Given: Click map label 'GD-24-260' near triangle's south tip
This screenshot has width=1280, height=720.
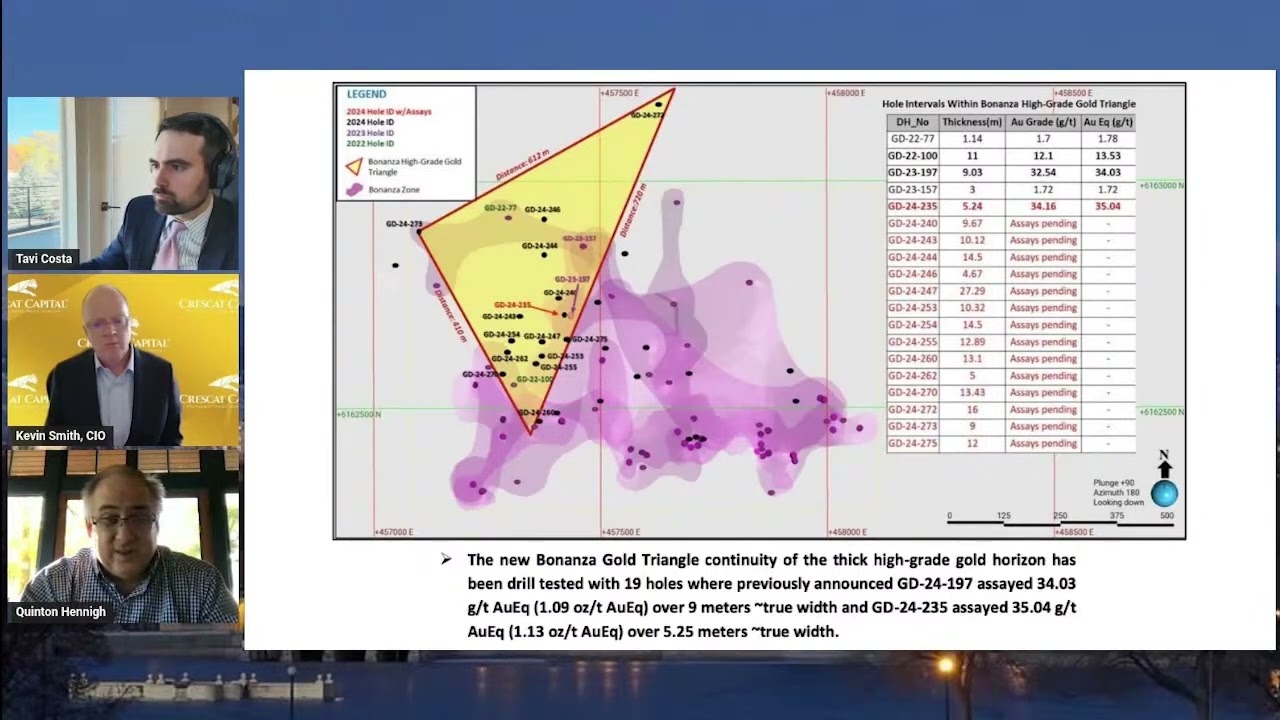Looking at the screenshot, I should [x=536, y=413].
